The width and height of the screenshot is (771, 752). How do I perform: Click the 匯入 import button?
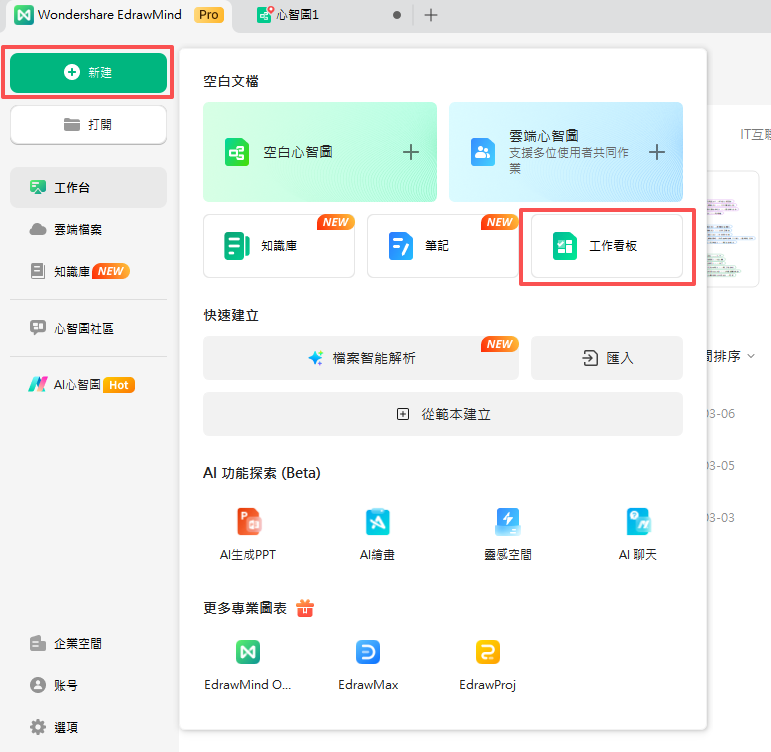(607, 358)
